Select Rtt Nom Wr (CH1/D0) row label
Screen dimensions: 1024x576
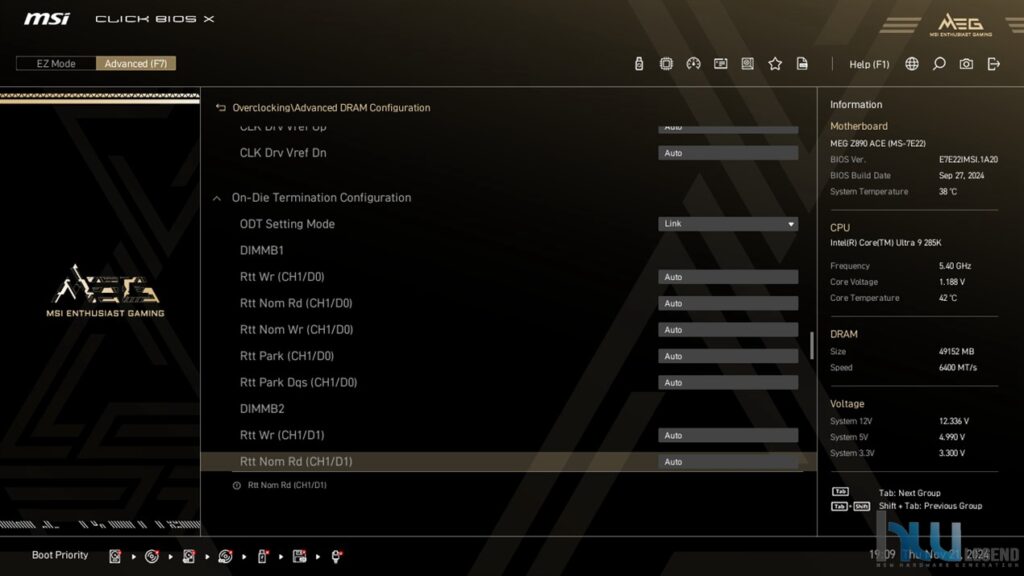(x=296, y=330)
